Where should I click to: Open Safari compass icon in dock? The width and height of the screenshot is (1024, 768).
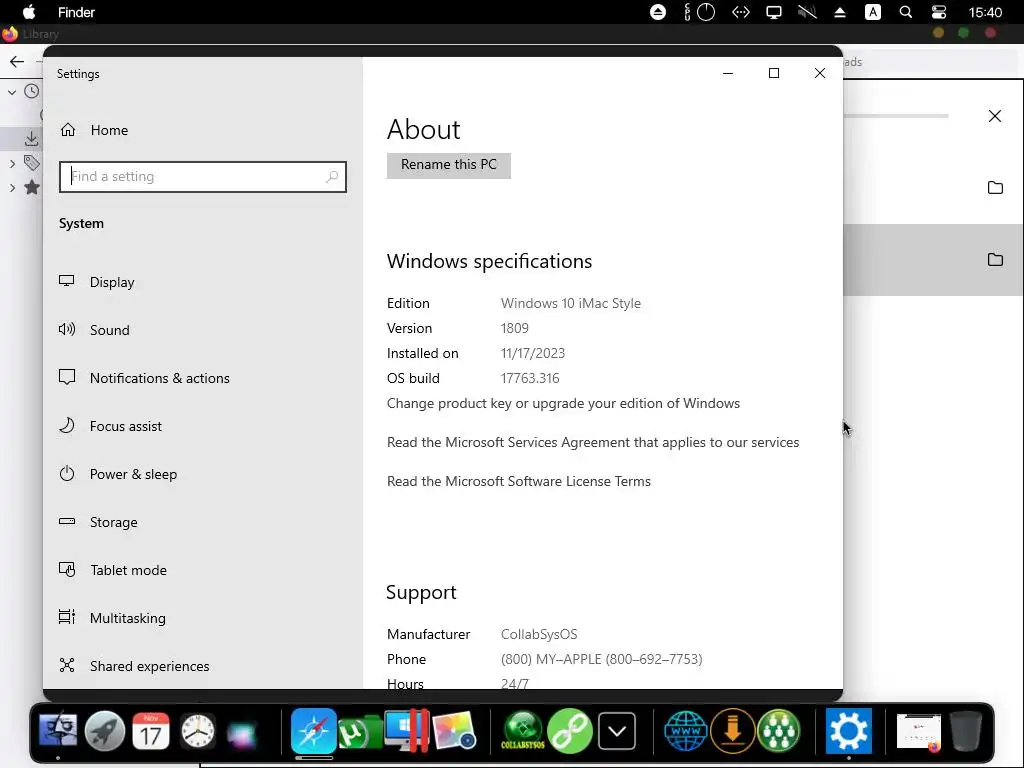314,730
